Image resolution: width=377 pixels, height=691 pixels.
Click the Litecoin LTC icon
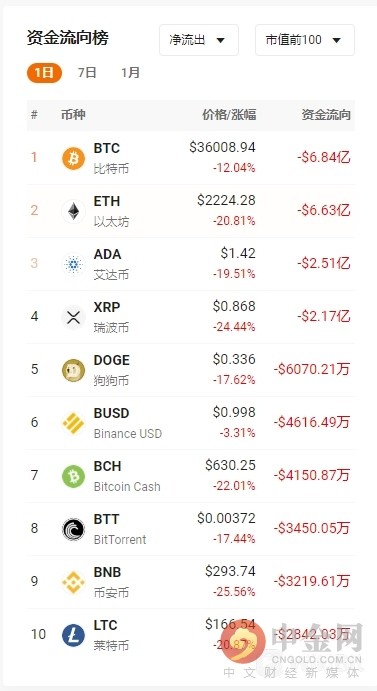click(73, 635)
